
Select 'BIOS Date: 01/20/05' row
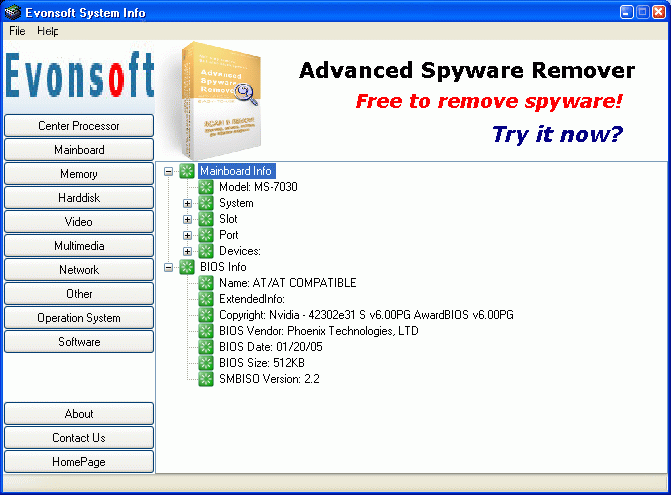pyautogui.click(x=270, y=347)
